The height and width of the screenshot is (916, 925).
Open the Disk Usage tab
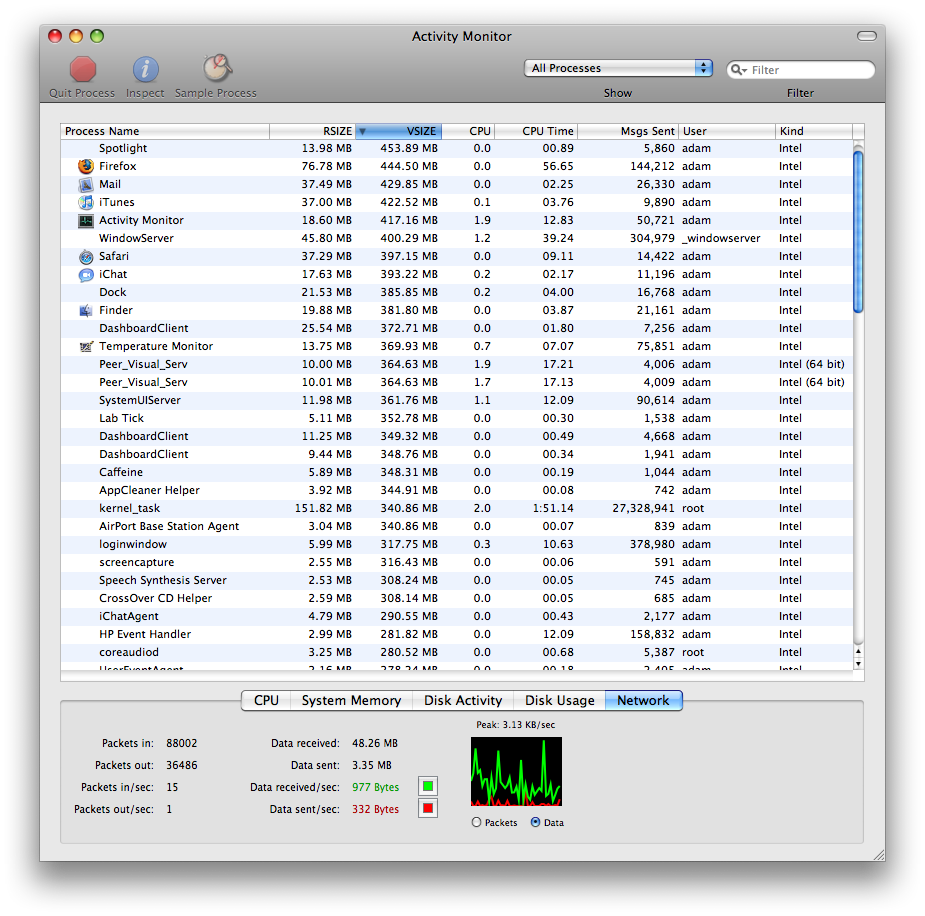559,701
